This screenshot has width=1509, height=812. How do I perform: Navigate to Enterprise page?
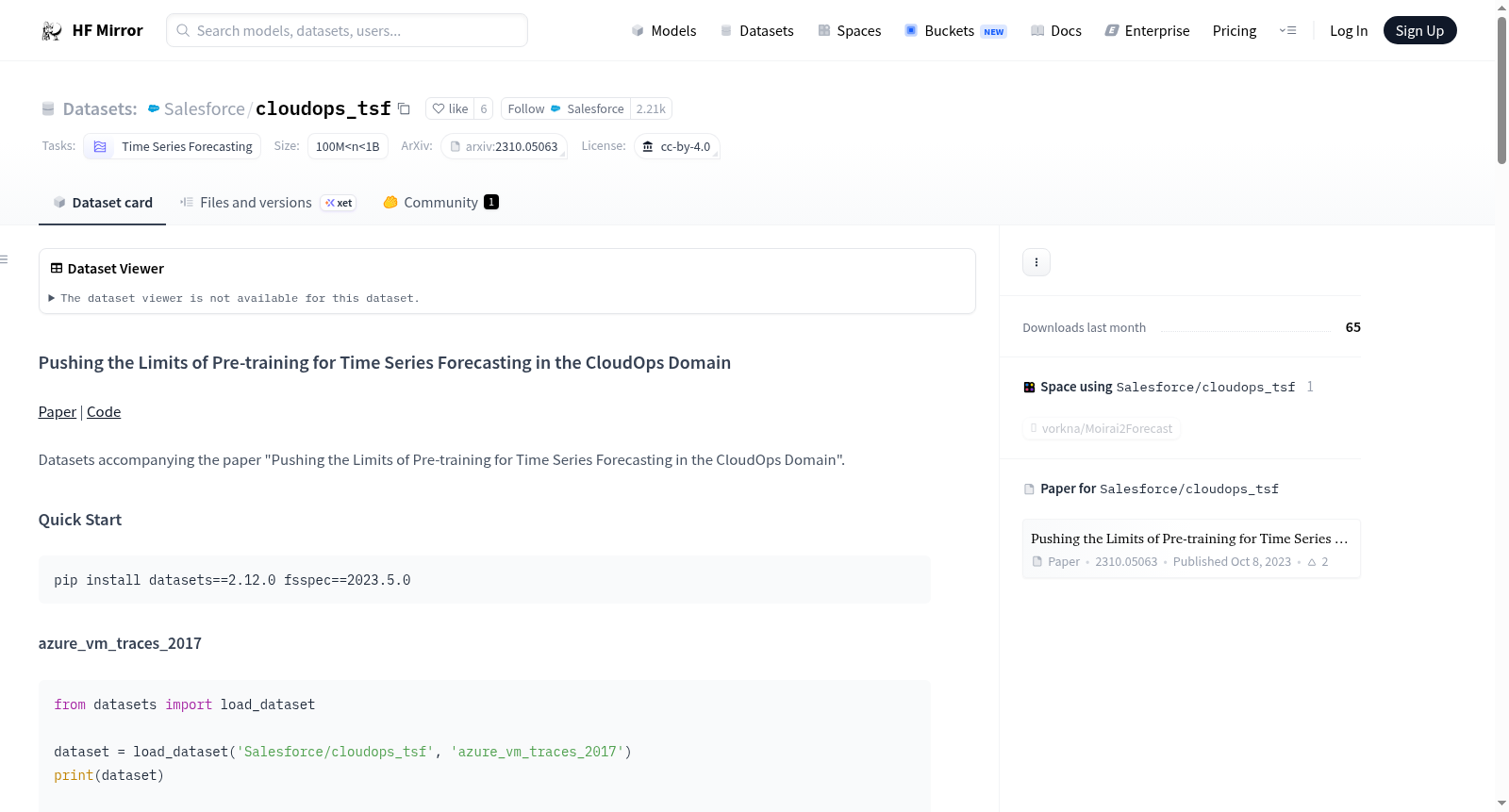(x=1147, y=31)
